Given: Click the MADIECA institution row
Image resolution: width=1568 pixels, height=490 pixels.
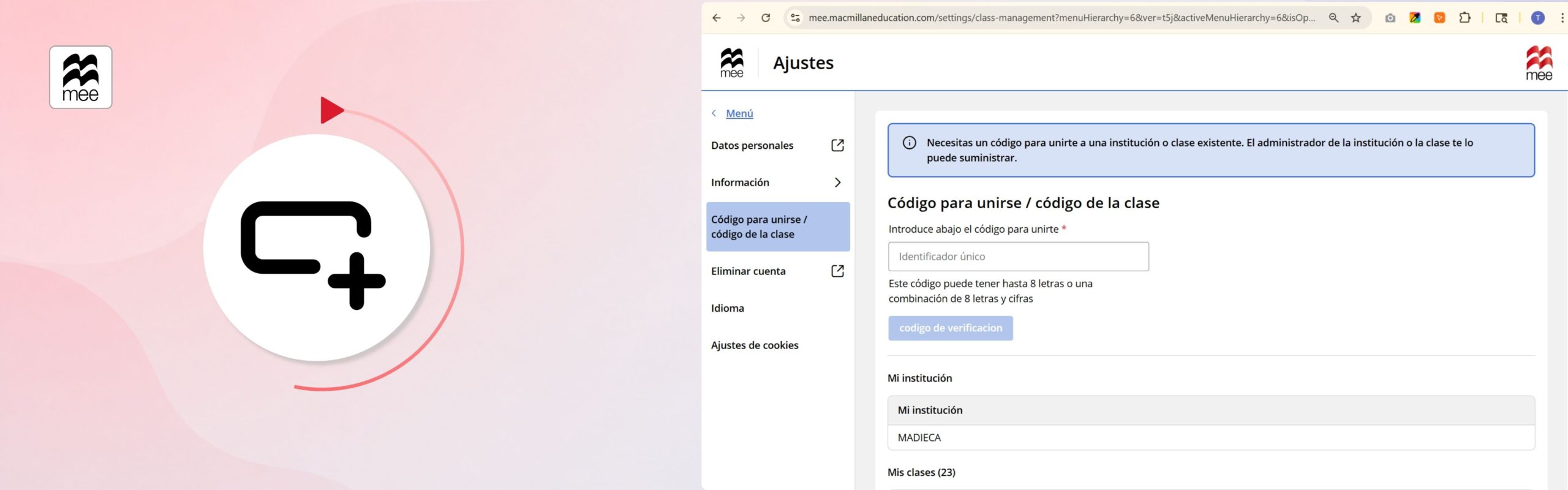Looking at the screenshot, I should tap(1211, 438).
